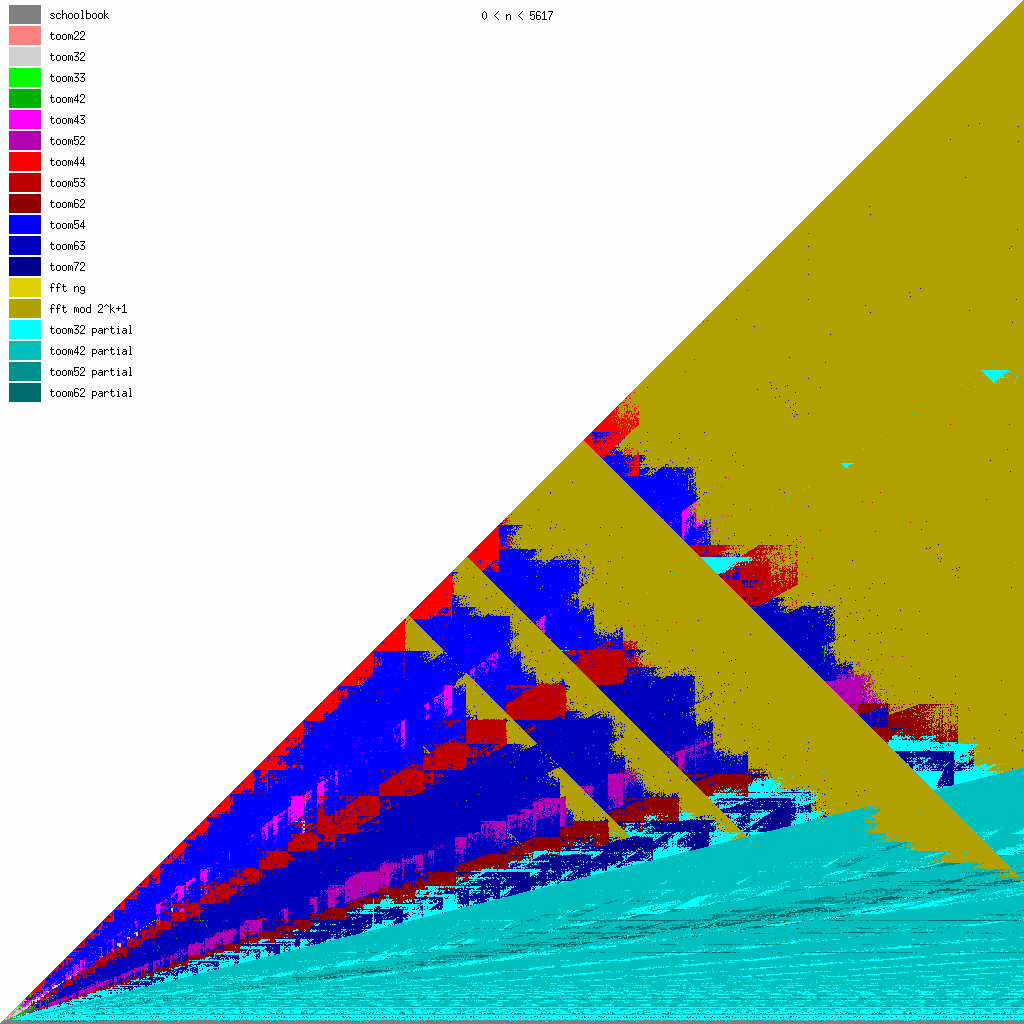This screenshot has height=1024, width=1024.
Task: Select the toom42 partial swatch
Action: point(25,350)
